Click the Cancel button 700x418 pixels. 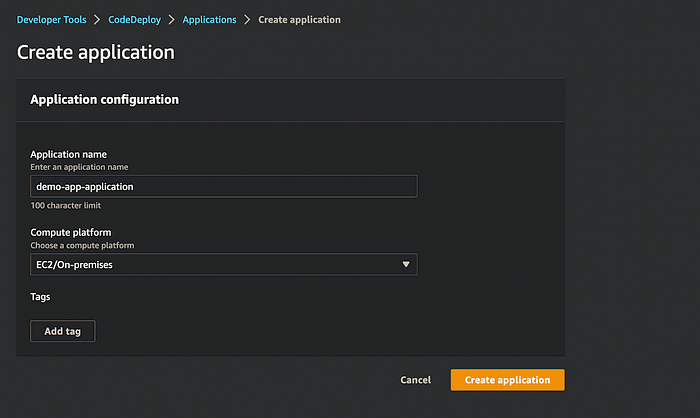click(416, 380)
